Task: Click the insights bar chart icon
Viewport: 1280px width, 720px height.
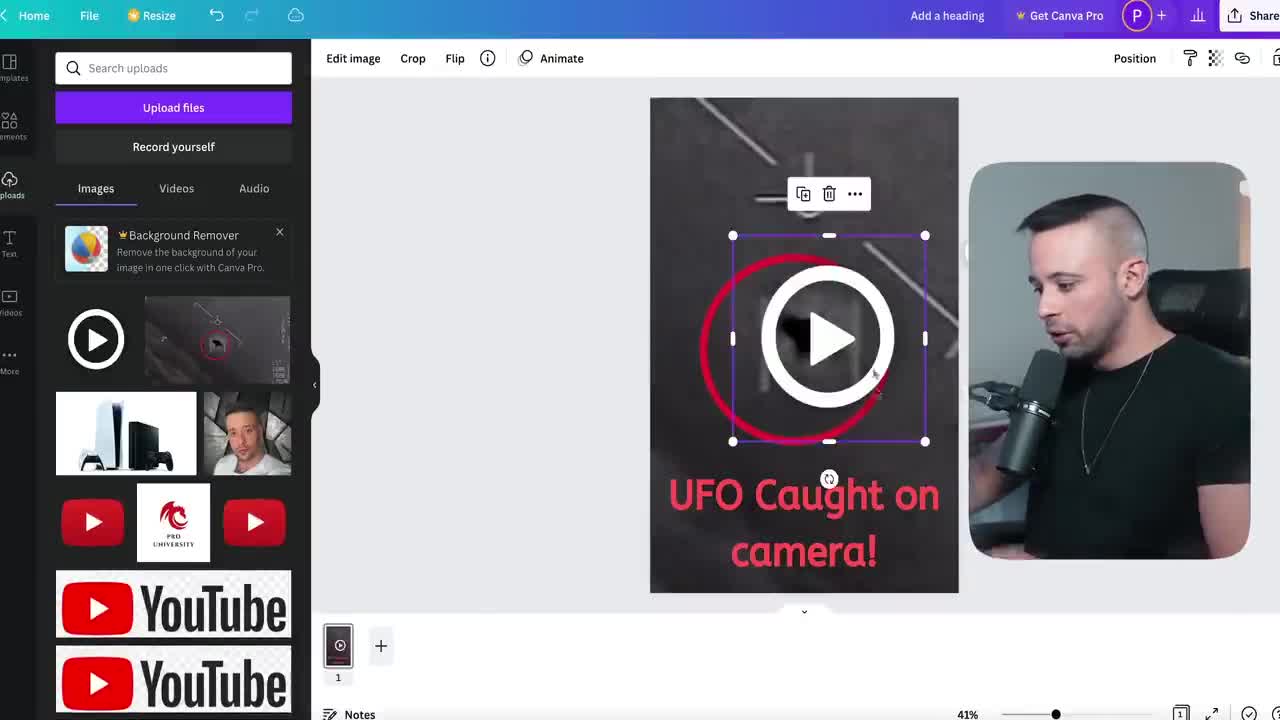Action: coord(1198,15)
